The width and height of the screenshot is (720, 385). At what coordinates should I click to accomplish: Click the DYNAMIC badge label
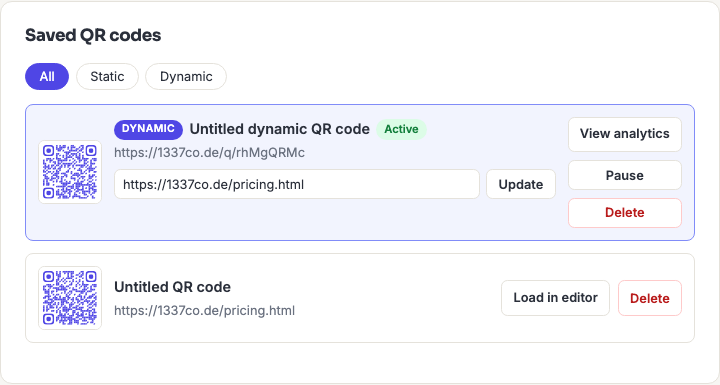click(x=148, y=129)
